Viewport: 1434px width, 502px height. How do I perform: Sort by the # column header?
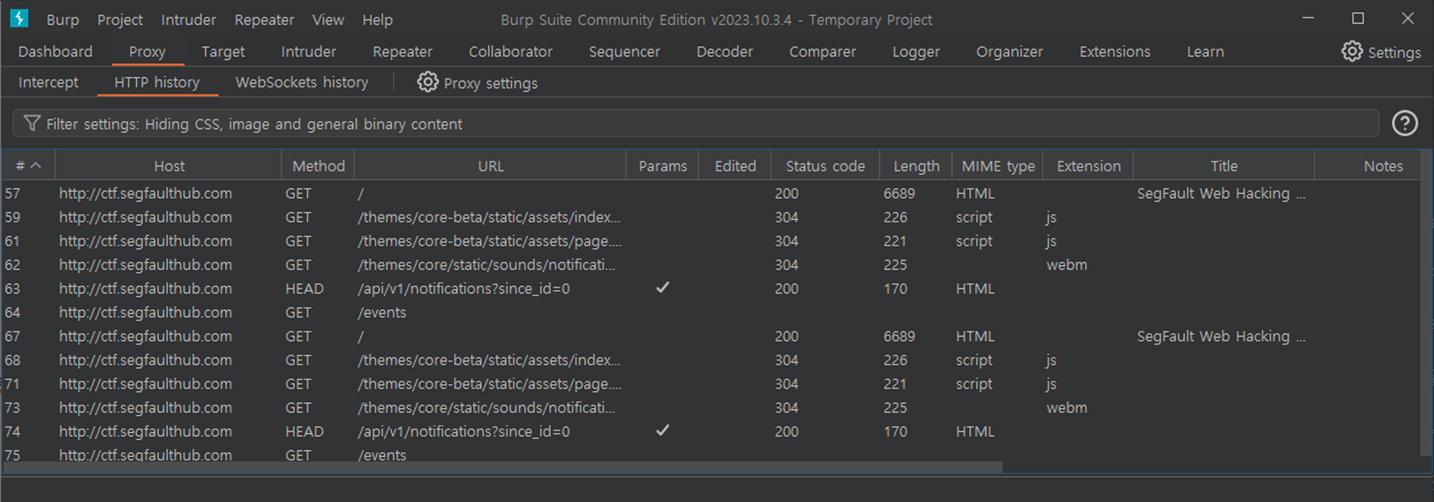[x=27, y=166]
